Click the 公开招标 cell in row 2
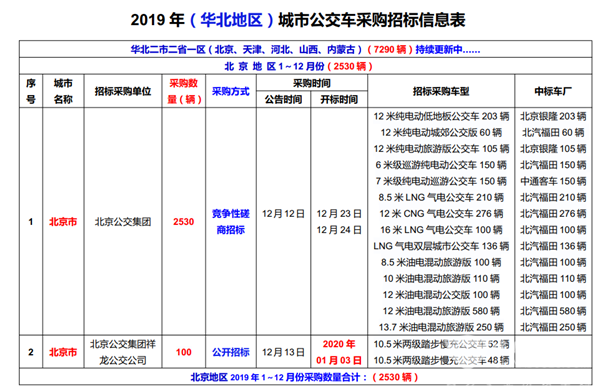Screen dimensions: 600x392 click(x=231, y=352)
